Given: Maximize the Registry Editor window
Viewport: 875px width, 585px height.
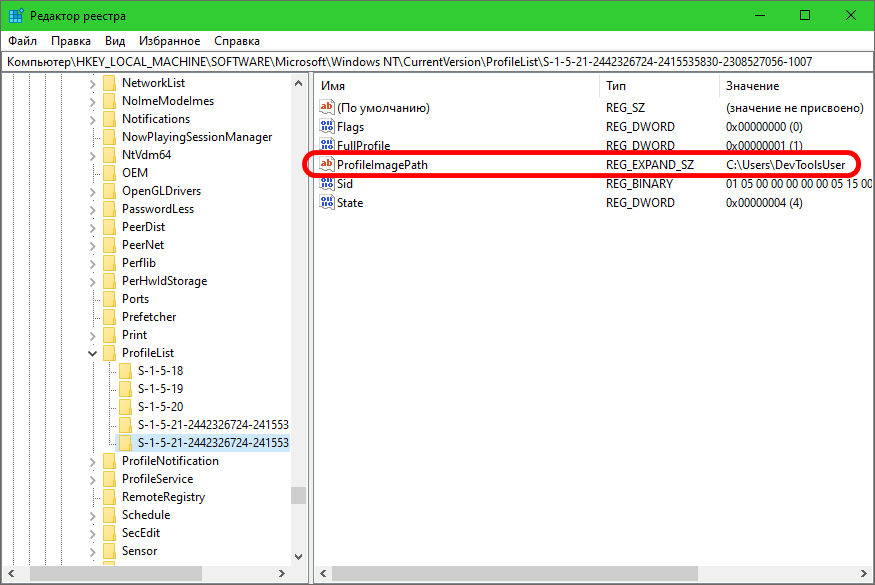Looking at the screenshot, I should coord(805,15).
